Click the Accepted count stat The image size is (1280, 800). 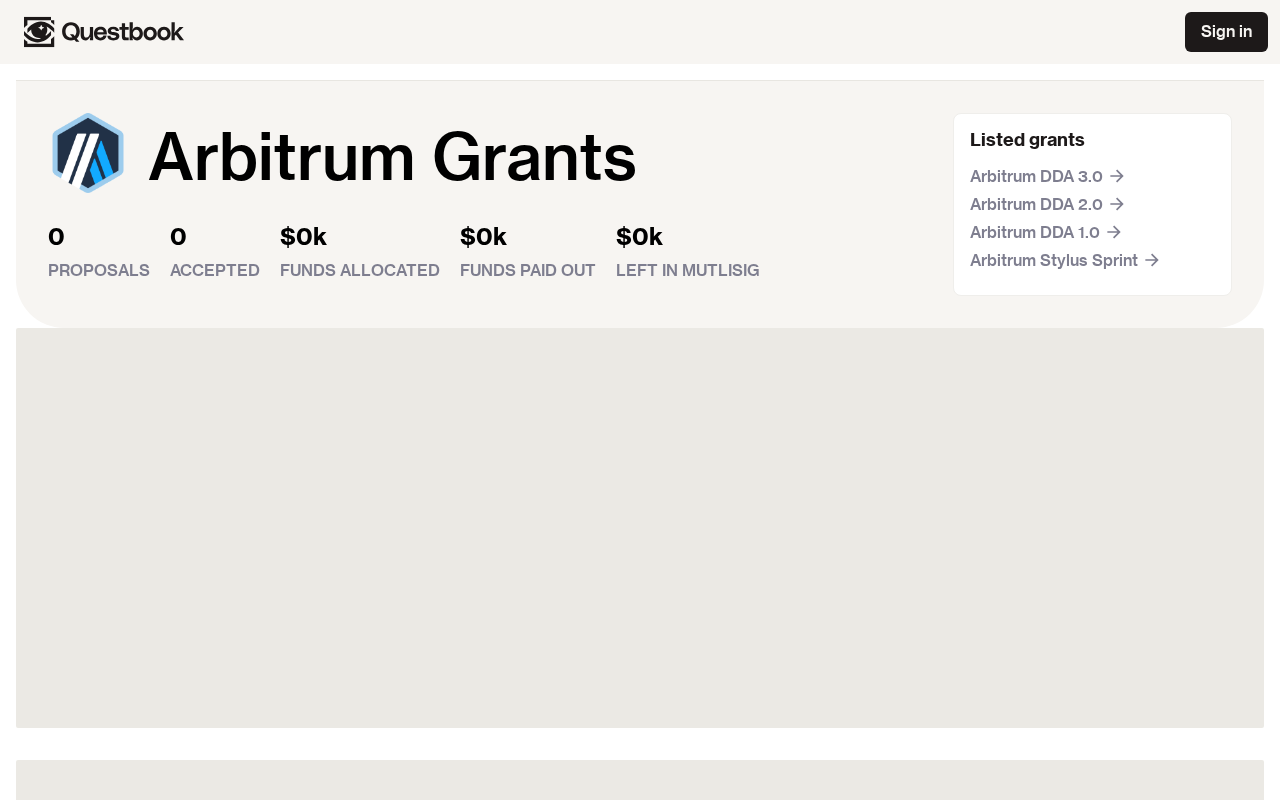point(179,237)
